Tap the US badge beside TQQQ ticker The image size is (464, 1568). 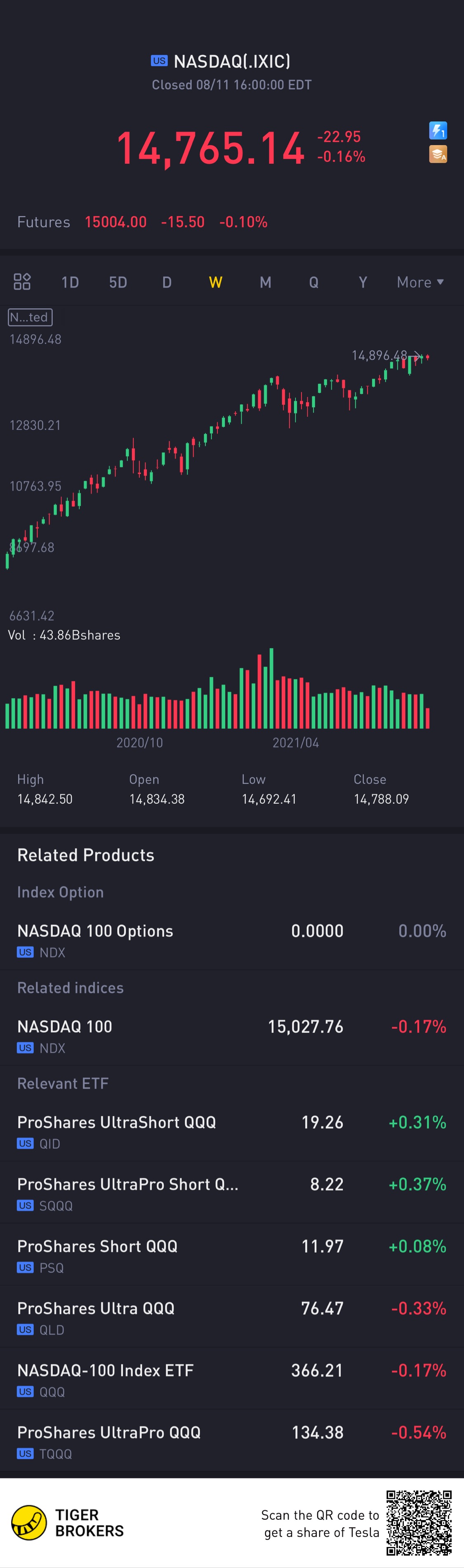tap(25, 1454)
